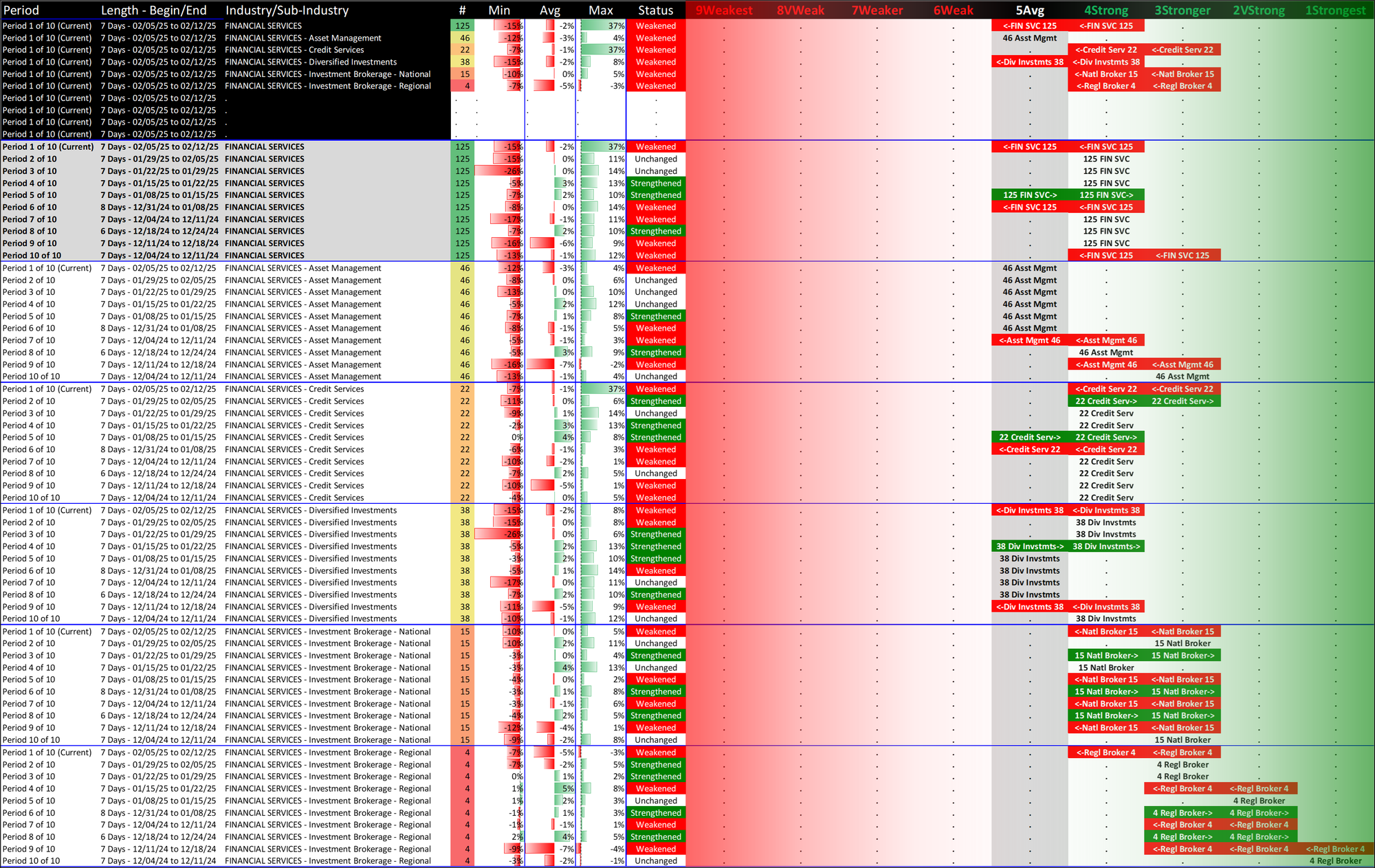Click the Industry/Sub-Industry header
This screenshot has width=1375, height=868.
[287, 10]
